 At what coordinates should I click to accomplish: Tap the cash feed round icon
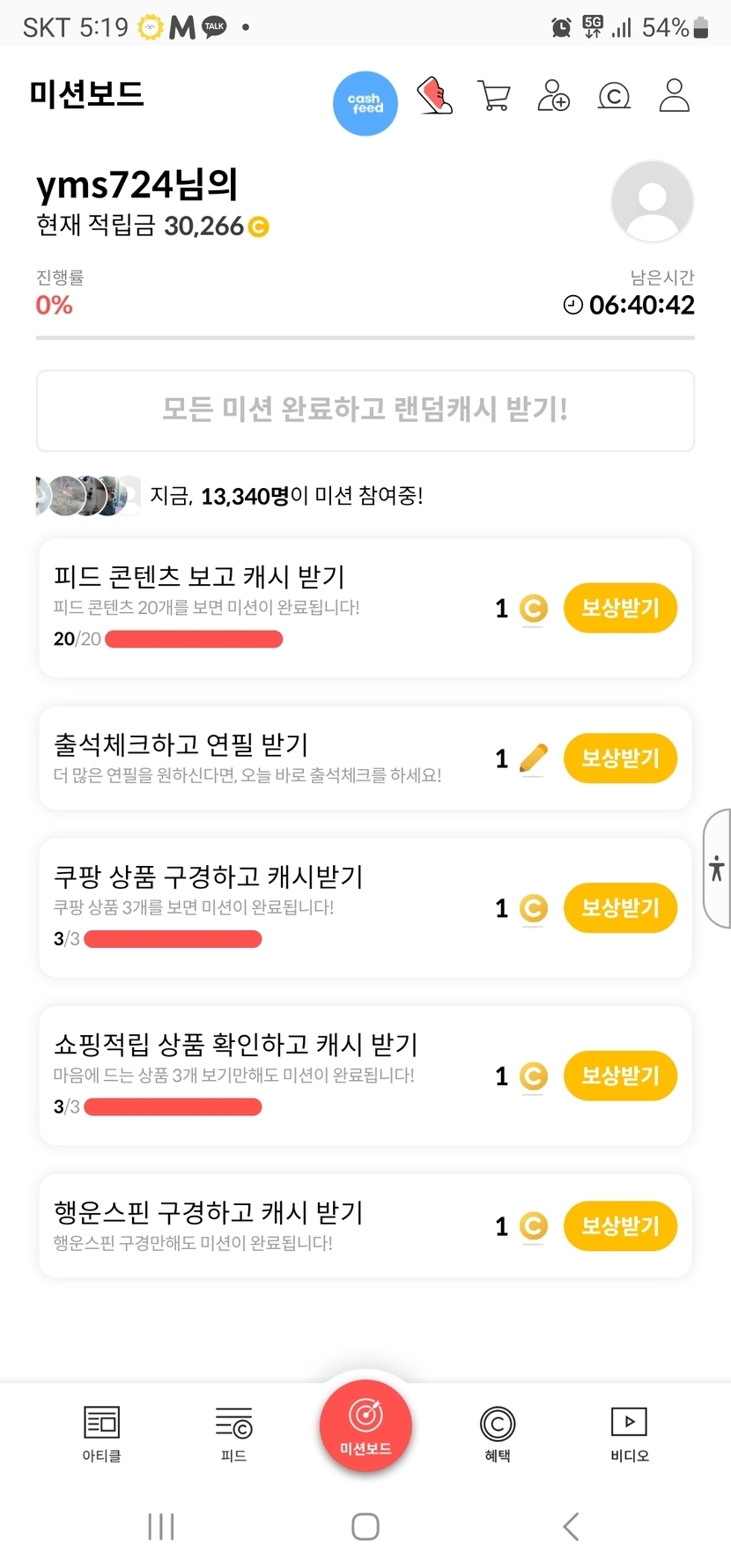pyautogui.click(x=365, y=103)
